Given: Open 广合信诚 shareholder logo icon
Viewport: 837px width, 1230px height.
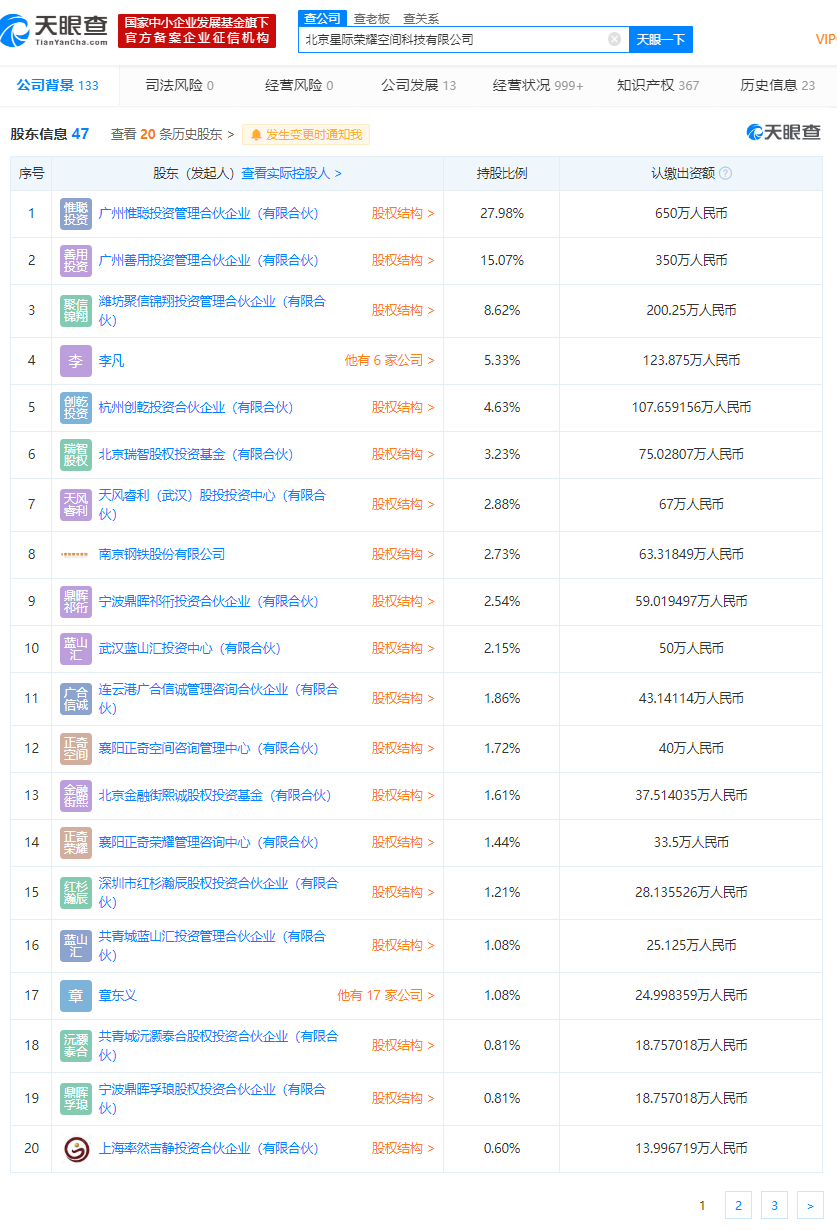Looking at the screenshot, I should point(76,698).
